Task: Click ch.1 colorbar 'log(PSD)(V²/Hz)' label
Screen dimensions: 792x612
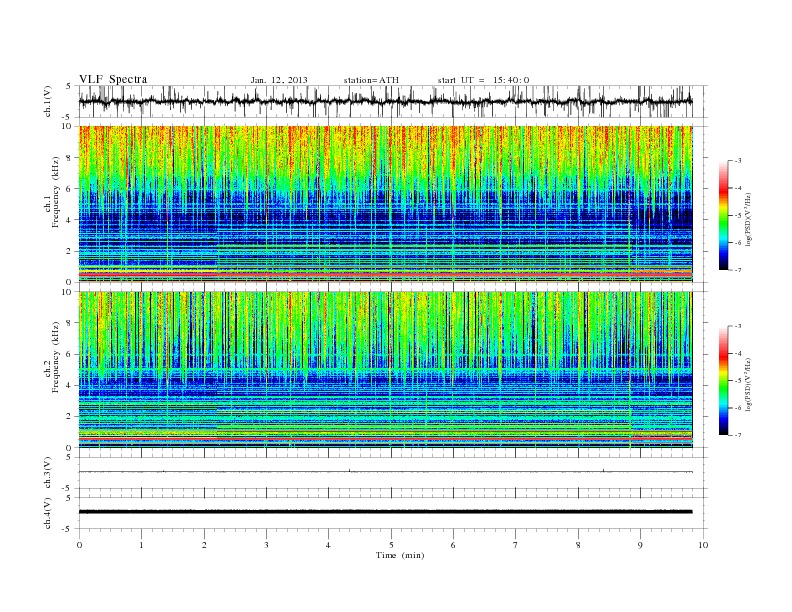Action: pos(748,219)
